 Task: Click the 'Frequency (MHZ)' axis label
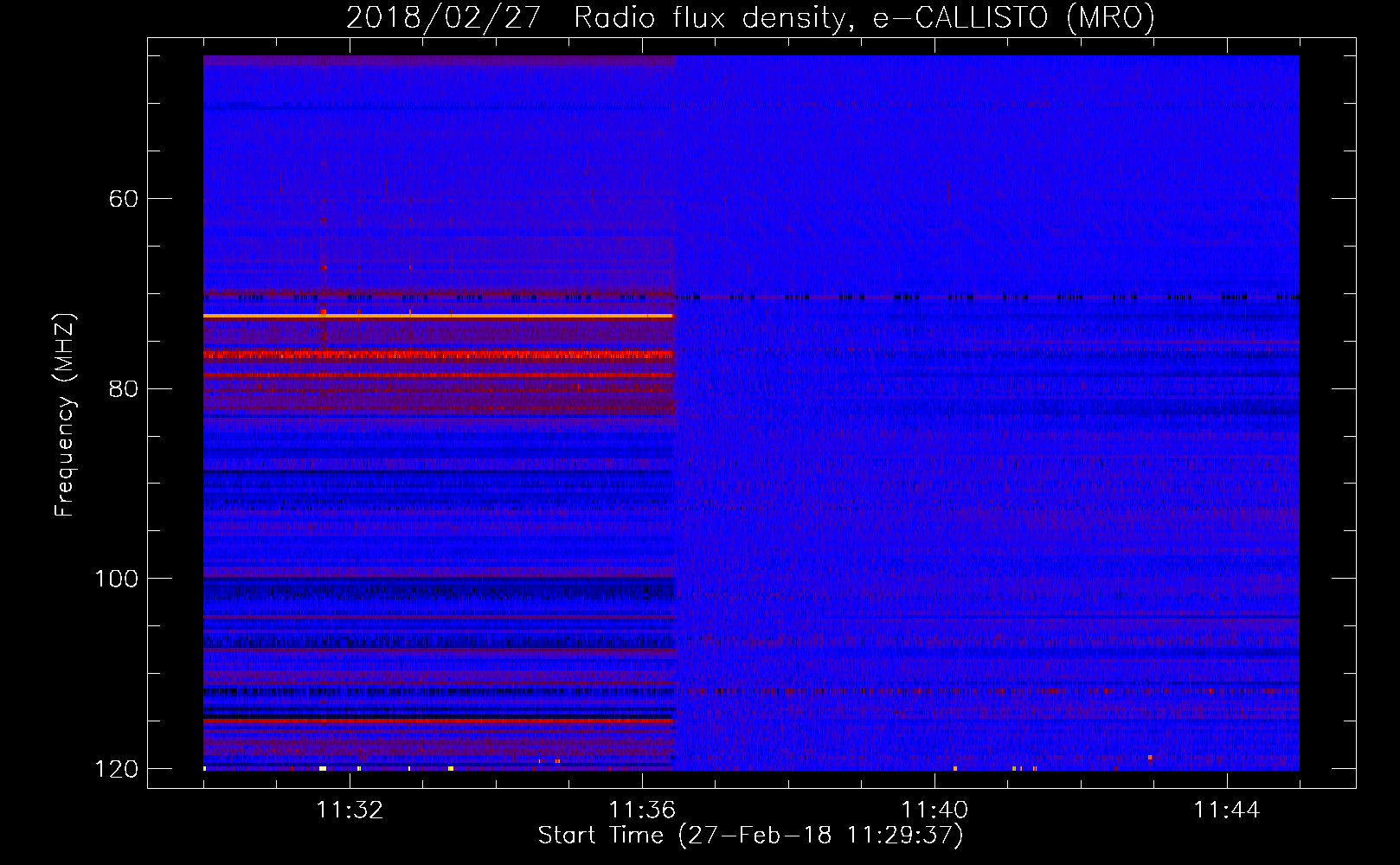pos(65,415)
